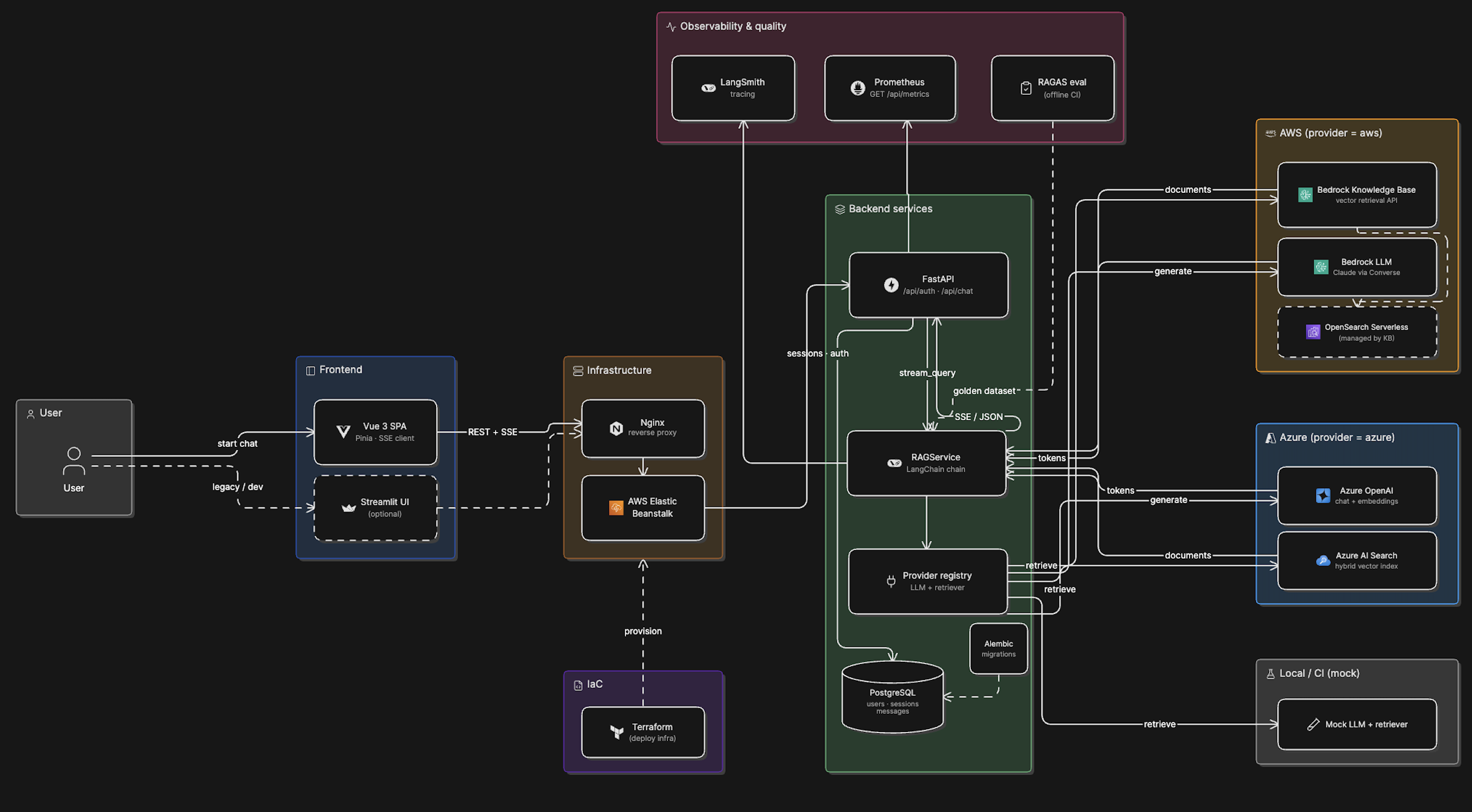Viewport: 1472px width, 812px height.
Task: Click the 'start chat' edge label
Action: pyautogui.click(x=237, y=443)
